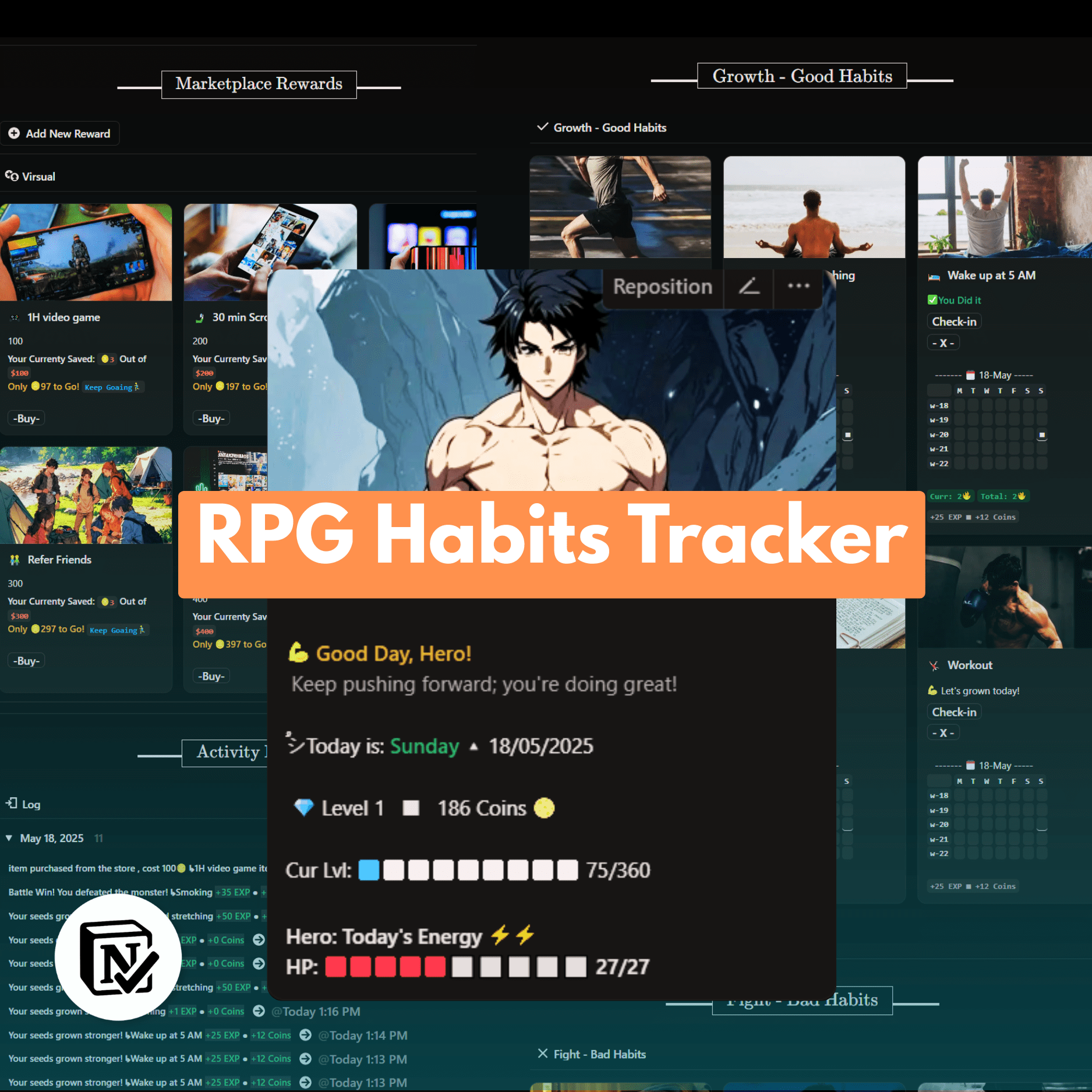
Task: Open the Today 1:16 PM date mention
Action: coord(316,1012)
